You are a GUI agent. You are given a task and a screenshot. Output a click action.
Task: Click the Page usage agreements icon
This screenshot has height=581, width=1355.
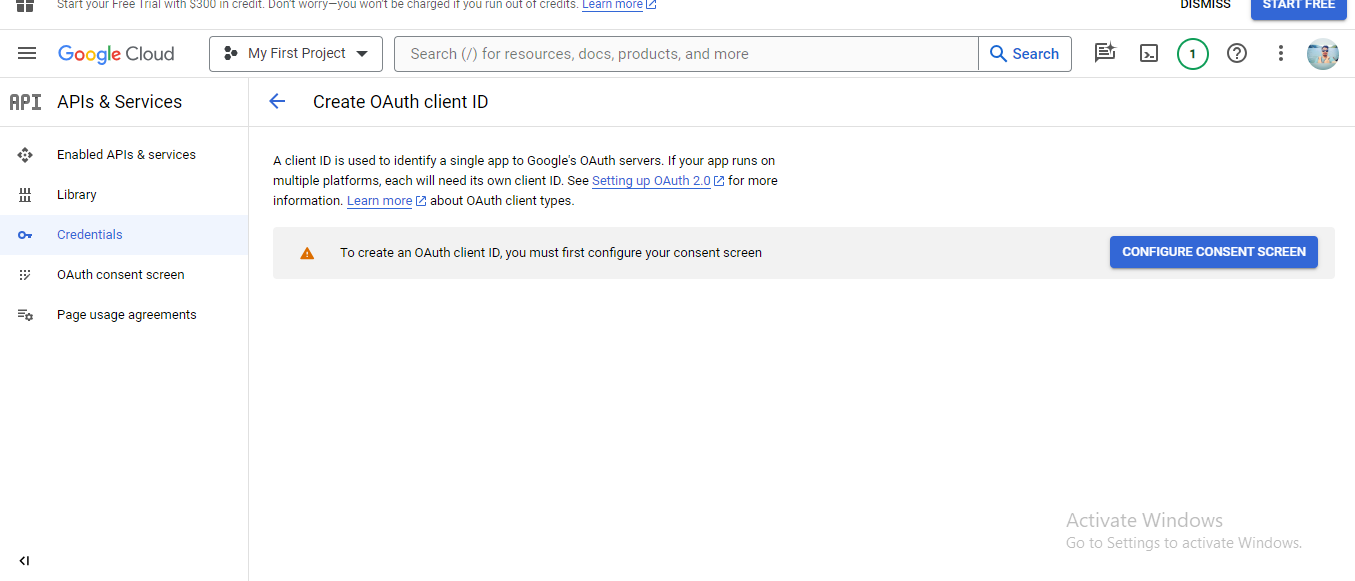coord(26,315)
